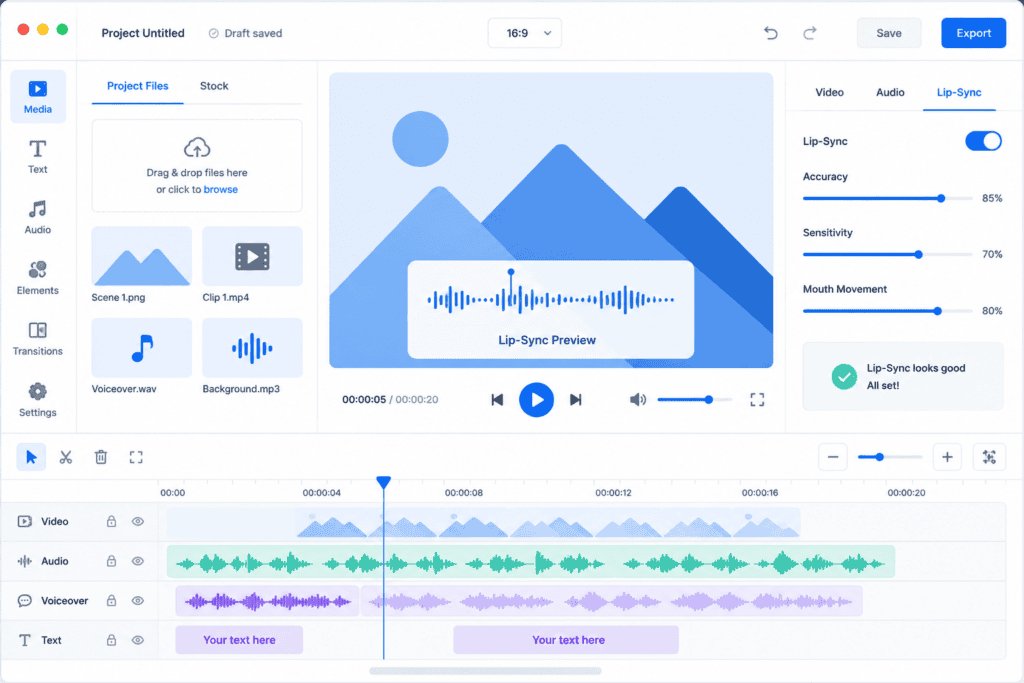Open the Audio properties tab
The width and height of the screenshot is (1024, 683).
pyautogui.click(x=890, y=93)
